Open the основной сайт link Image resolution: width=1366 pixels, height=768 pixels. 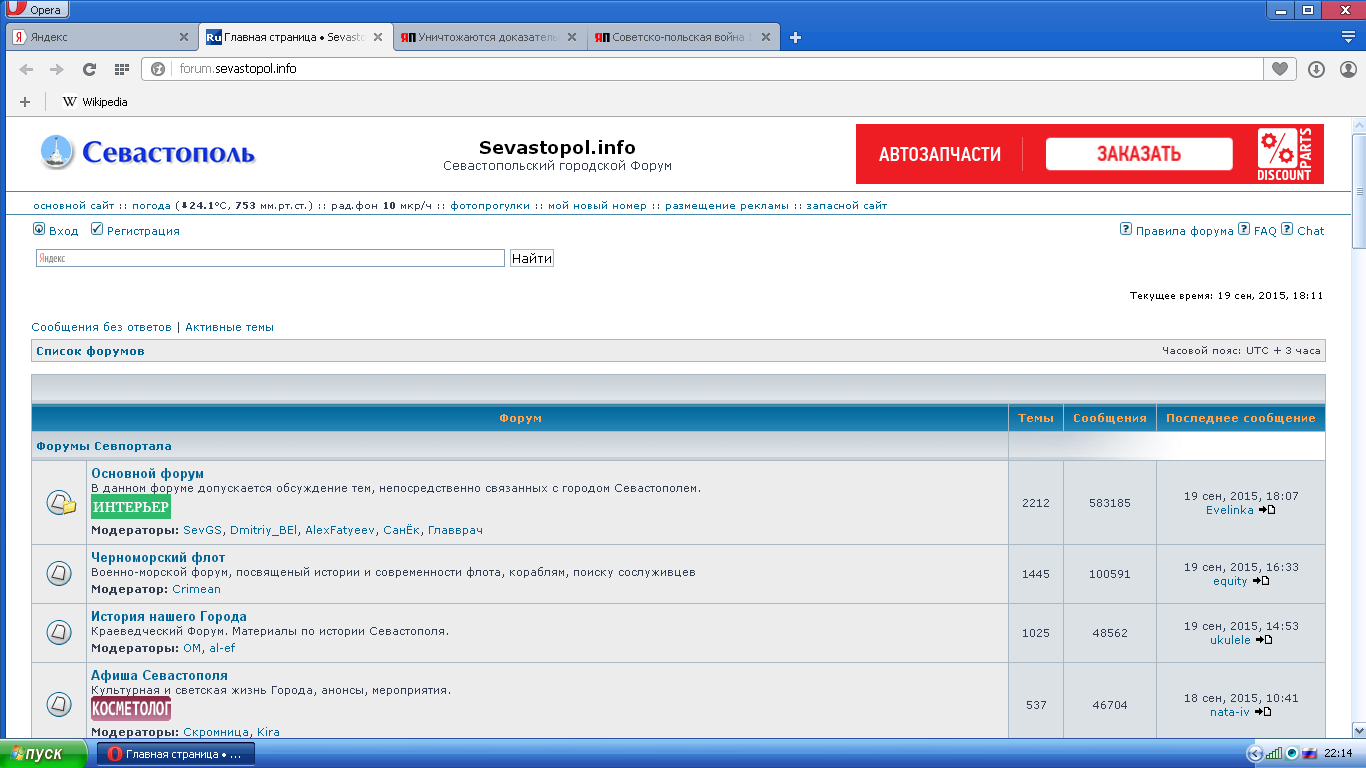73,206
